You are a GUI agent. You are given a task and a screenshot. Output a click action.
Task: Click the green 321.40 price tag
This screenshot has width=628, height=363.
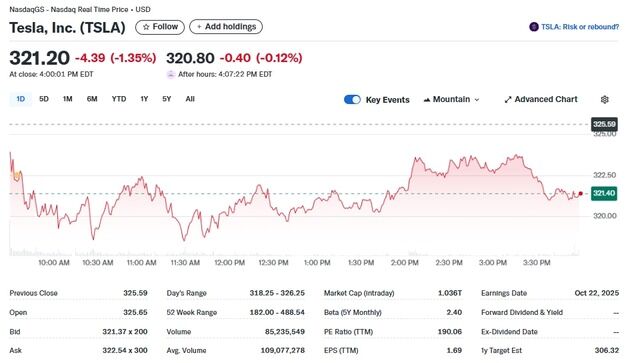coord(604,194)
